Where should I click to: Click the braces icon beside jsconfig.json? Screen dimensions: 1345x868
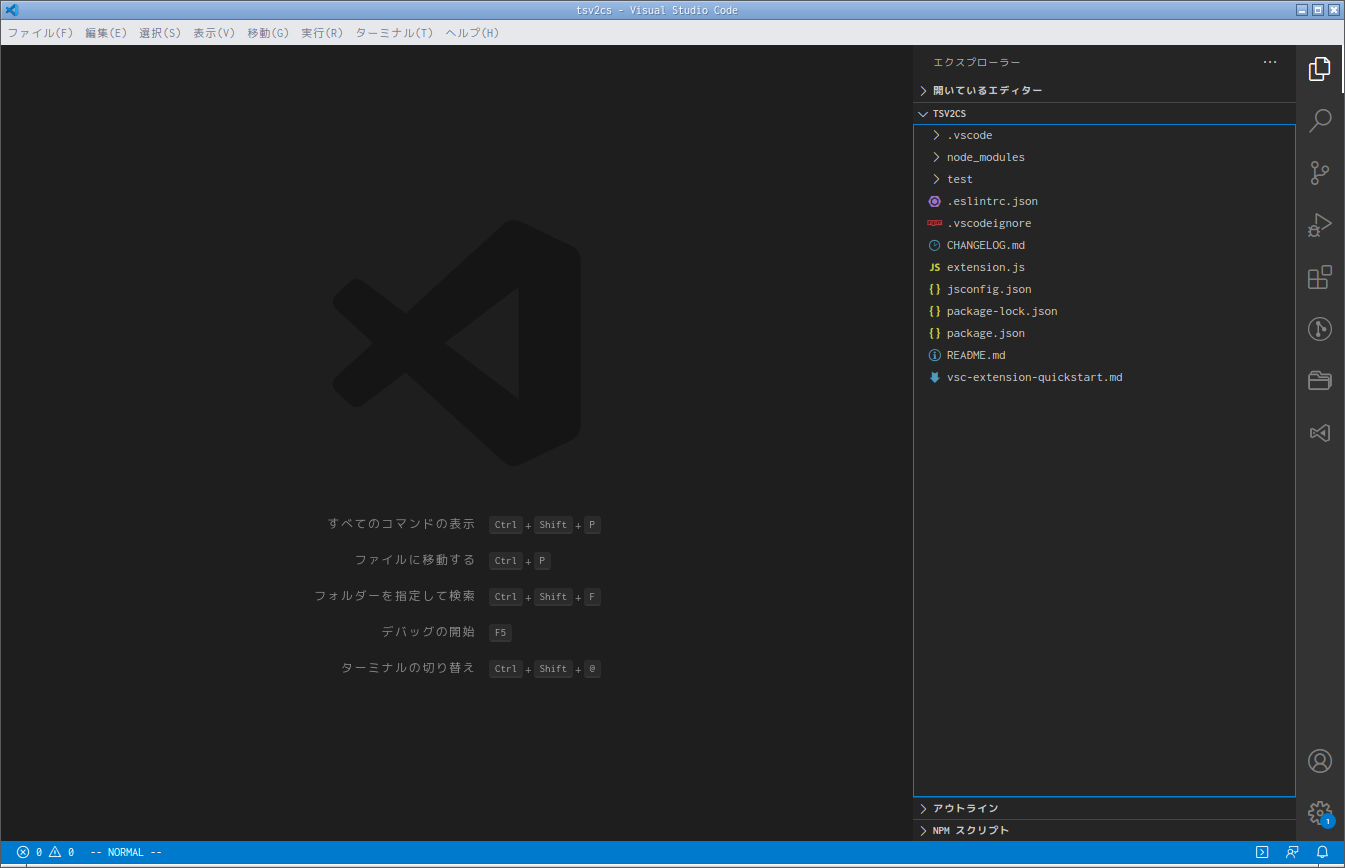tap(934, 289)
